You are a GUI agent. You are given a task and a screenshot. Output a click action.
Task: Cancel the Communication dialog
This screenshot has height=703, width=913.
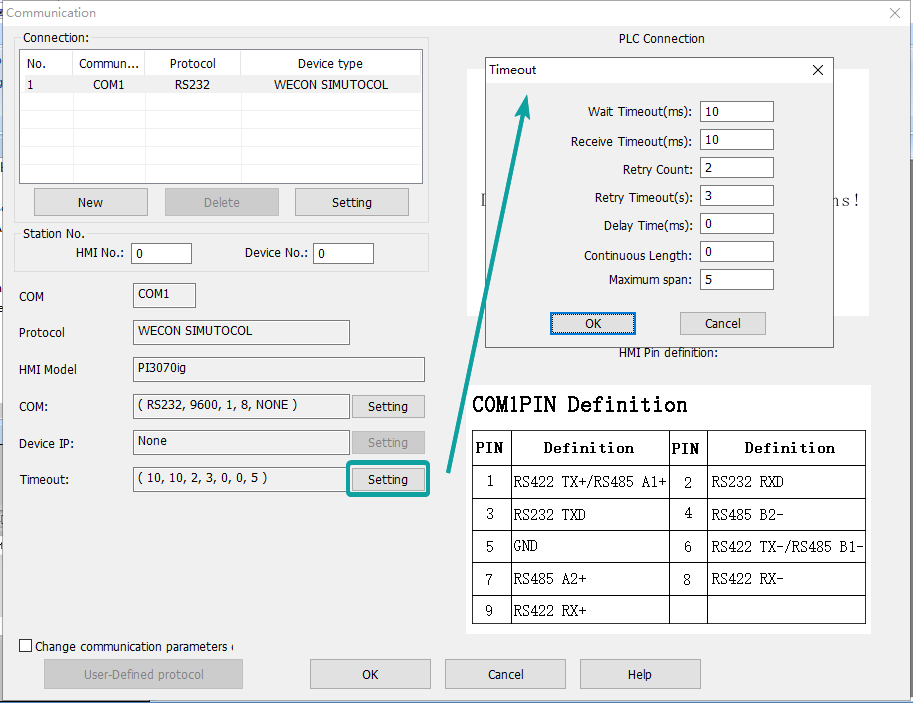(x=505, y=673)
